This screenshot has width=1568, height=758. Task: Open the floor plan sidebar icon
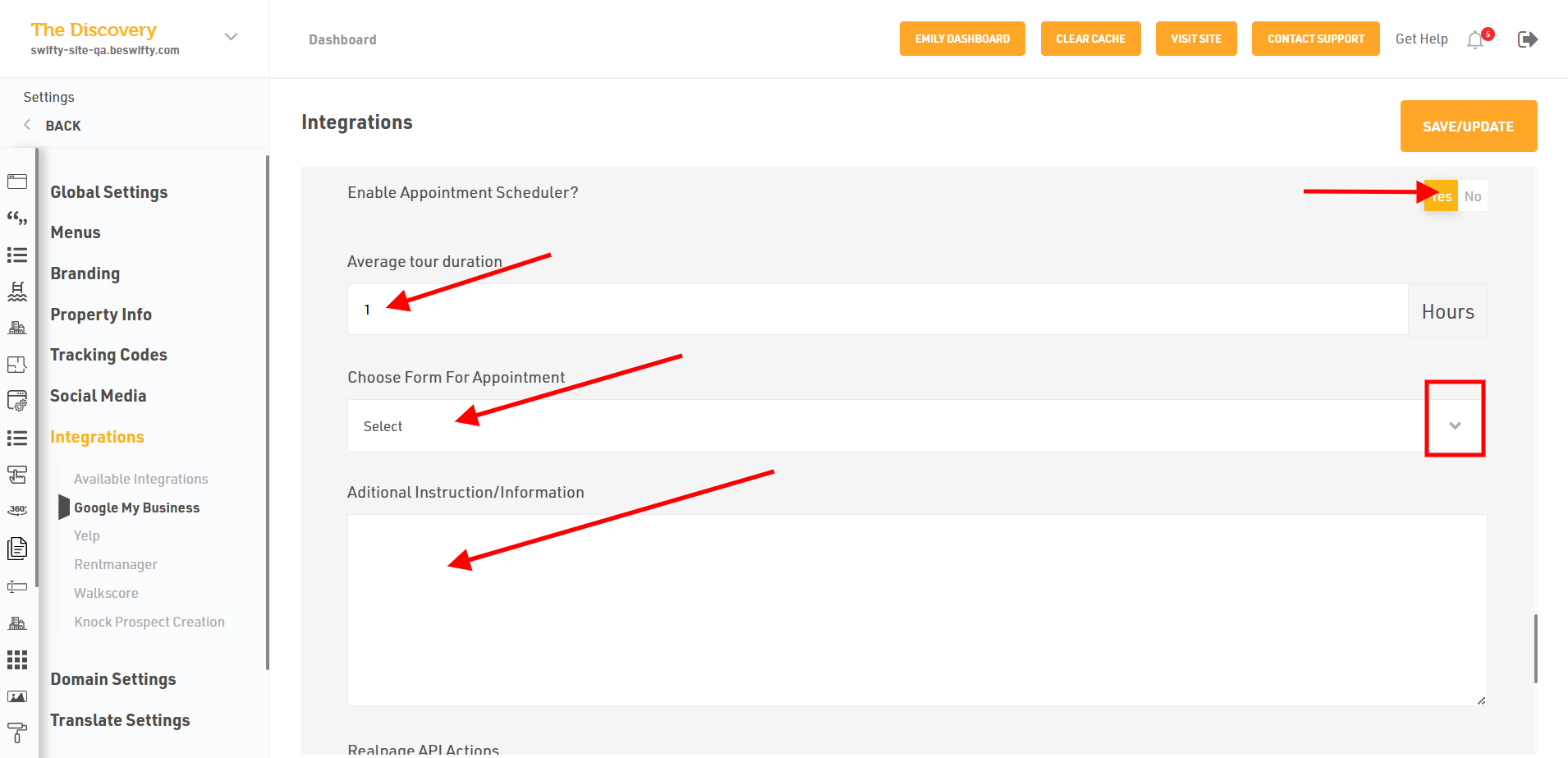[x=17, y=365]
